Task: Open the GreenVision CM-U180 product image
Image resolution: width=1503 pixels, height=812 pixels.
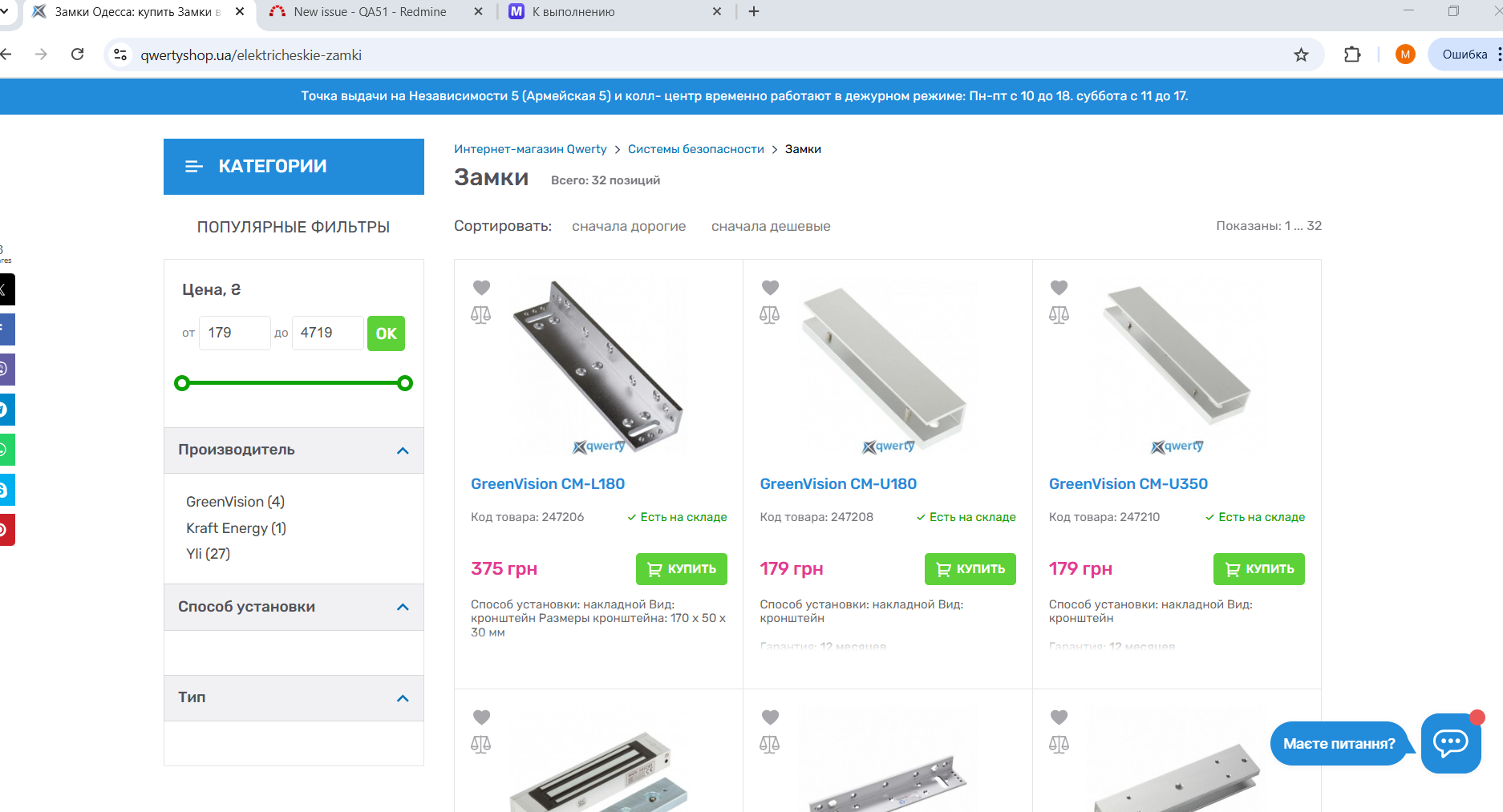Action: tap(888, 366)
